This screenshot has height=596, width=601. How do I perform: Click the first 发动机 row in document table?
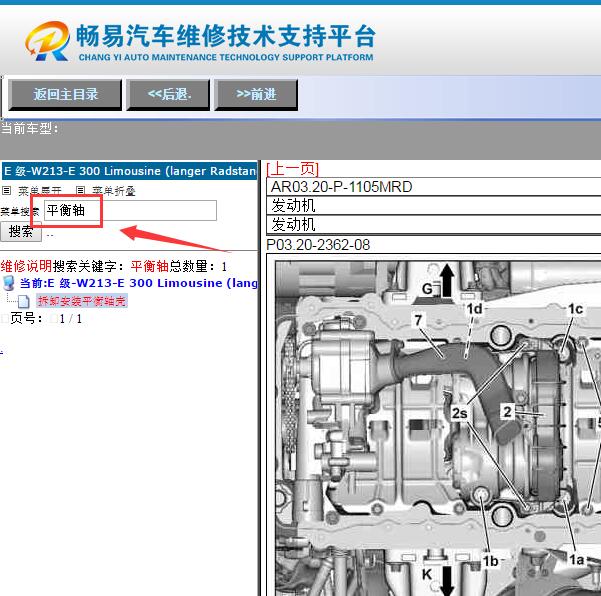click(x=434, y=206)
